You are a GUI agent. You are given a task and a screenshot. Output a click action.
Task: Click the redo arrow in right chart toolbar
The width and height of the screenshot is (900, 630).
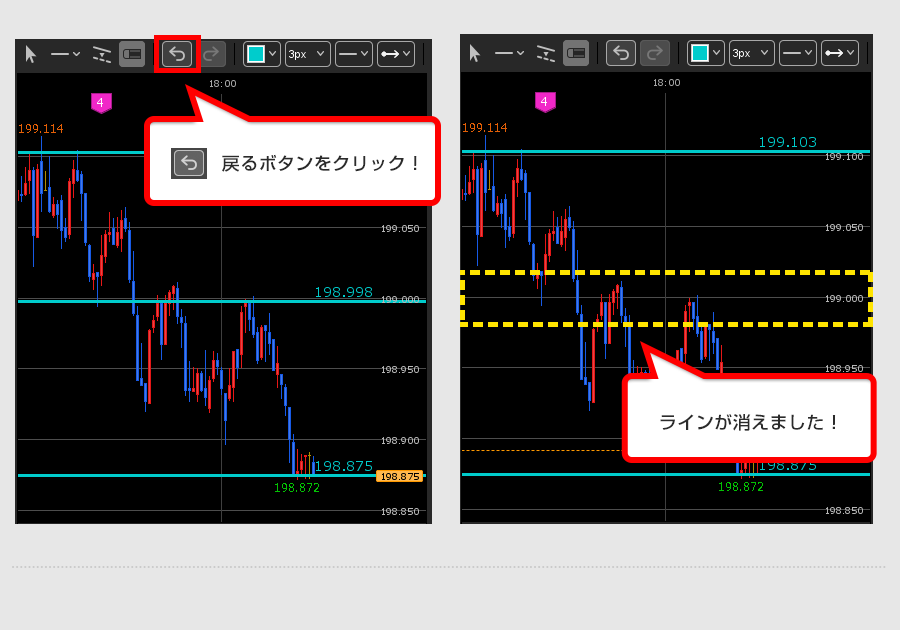click(655, 53)
